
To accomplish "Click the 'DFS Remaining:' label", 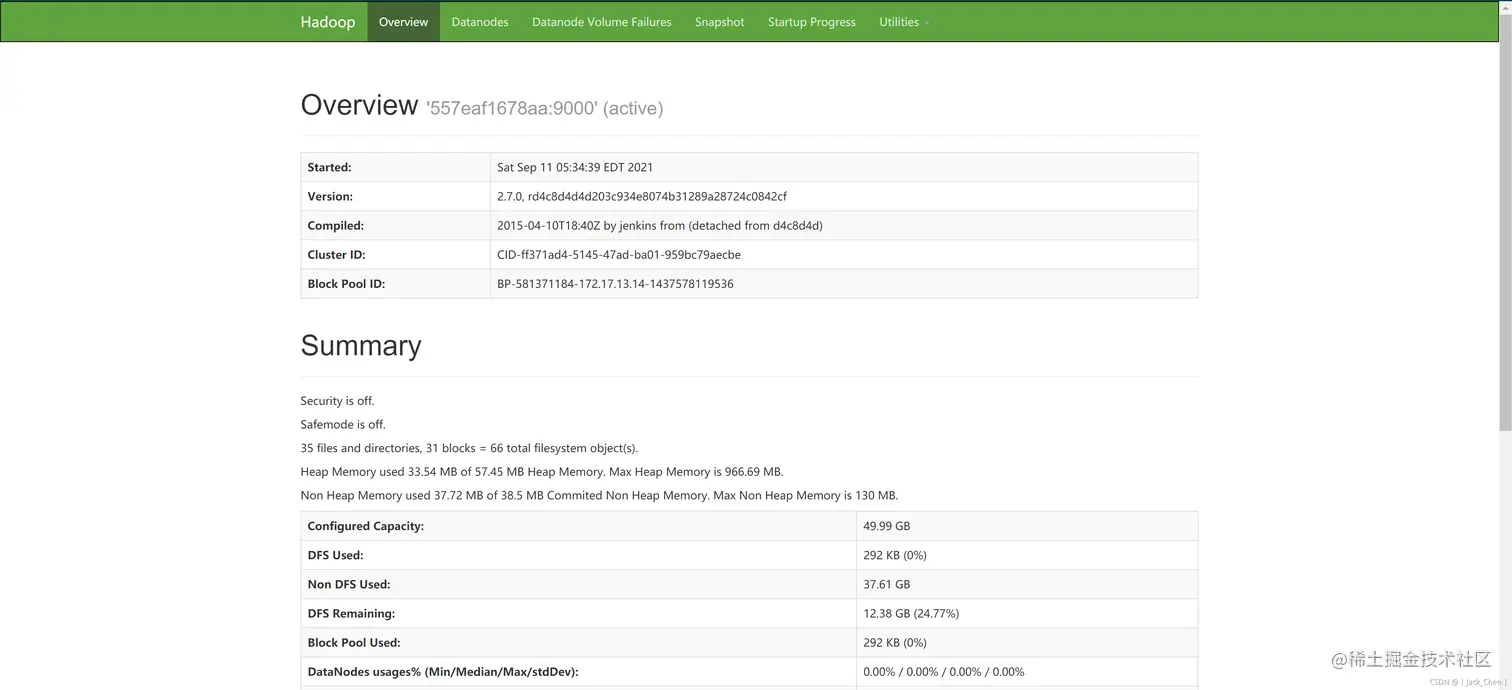I will [x=351, y=613].
